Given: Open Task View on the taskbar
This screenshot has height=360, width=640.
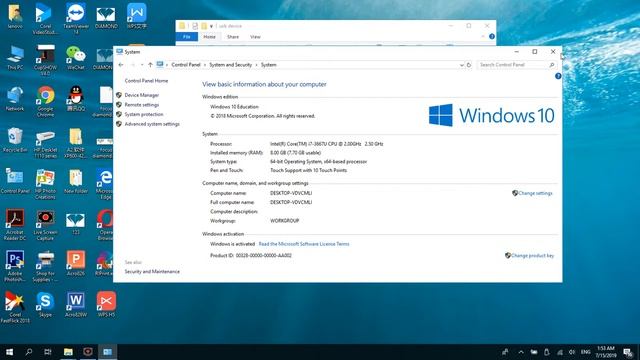Looking at the screenshot, I should pos(48,352).
